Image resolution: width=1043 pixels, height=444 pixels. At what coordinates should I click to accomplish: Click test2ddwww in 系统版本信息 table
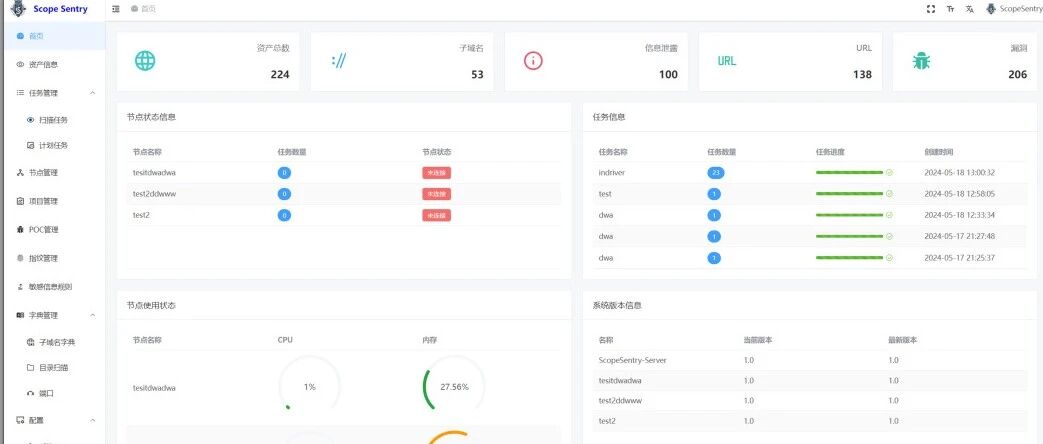(x=620, y=401)
